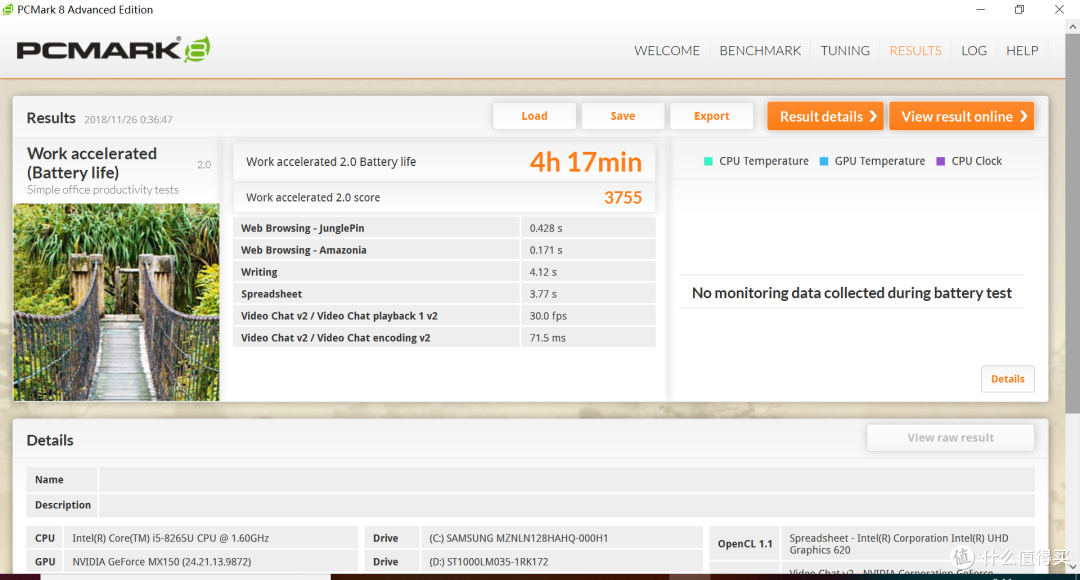Click the Work accelerated (Battery life) heading
Image resolution: width=1080 pixels, height=580 pixels.
[92, 163]
